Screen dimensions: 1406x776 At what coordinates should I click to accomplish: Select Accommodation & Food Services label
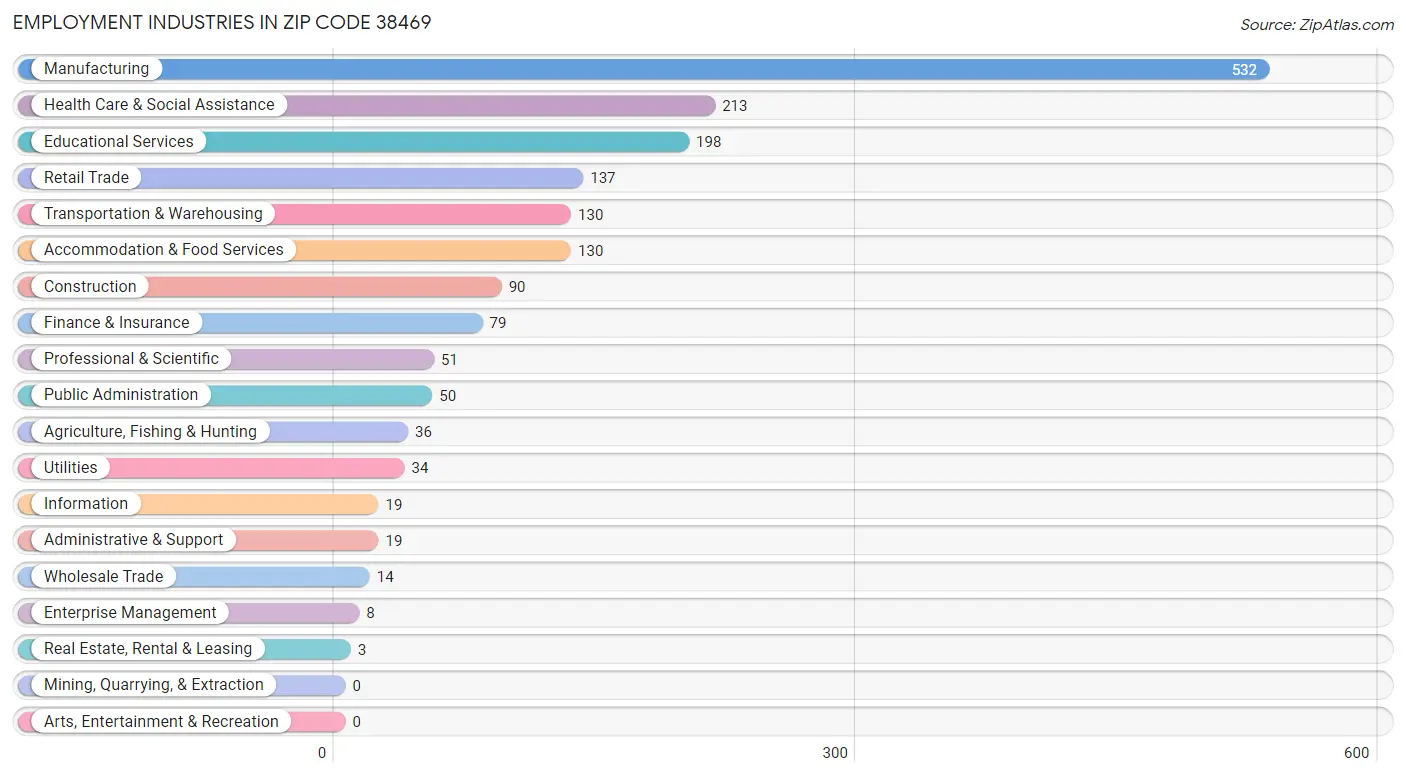(164, 249)
